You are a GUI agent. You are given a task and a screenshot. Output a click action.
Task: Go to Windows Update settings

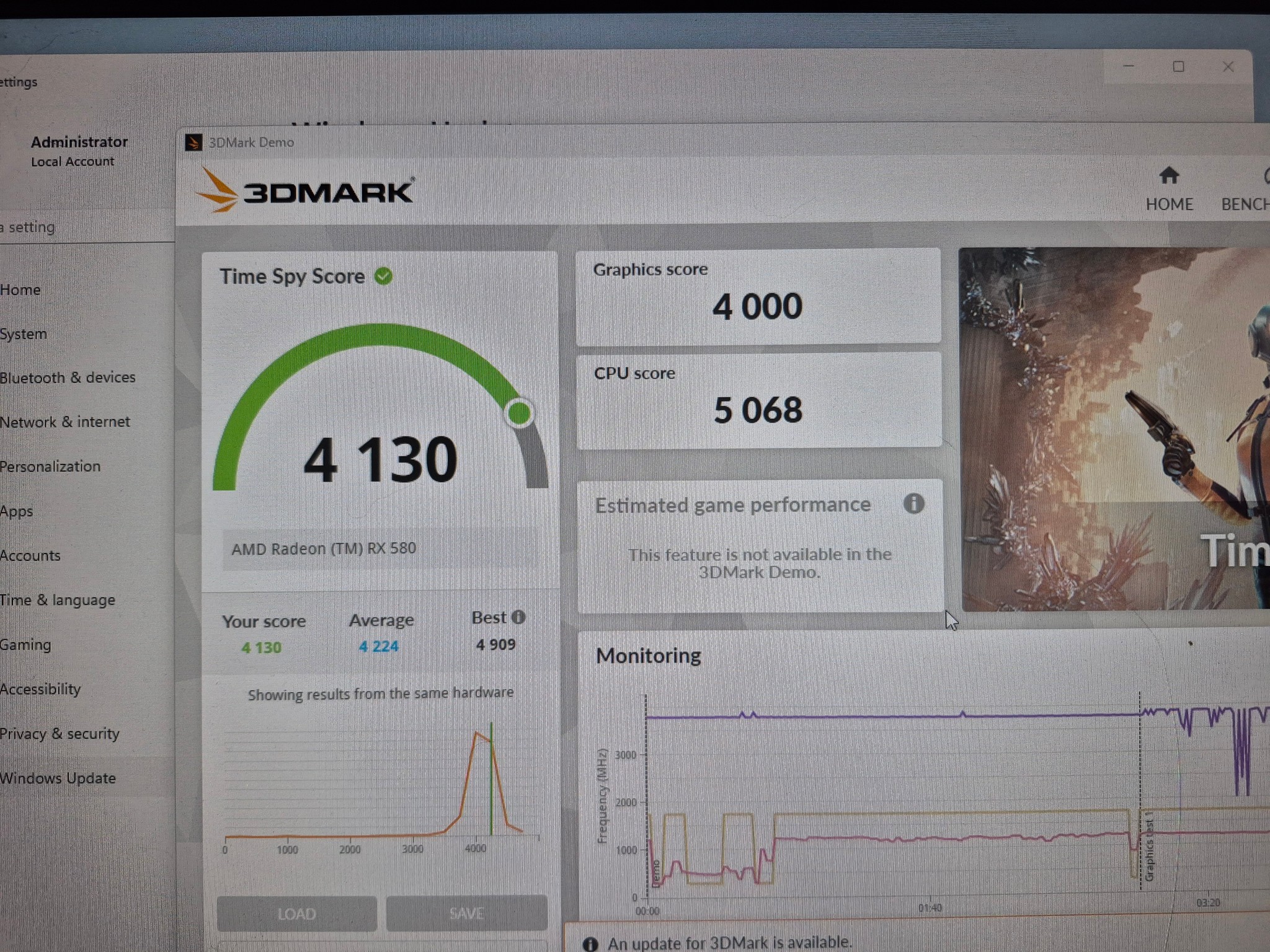(58, 778)
